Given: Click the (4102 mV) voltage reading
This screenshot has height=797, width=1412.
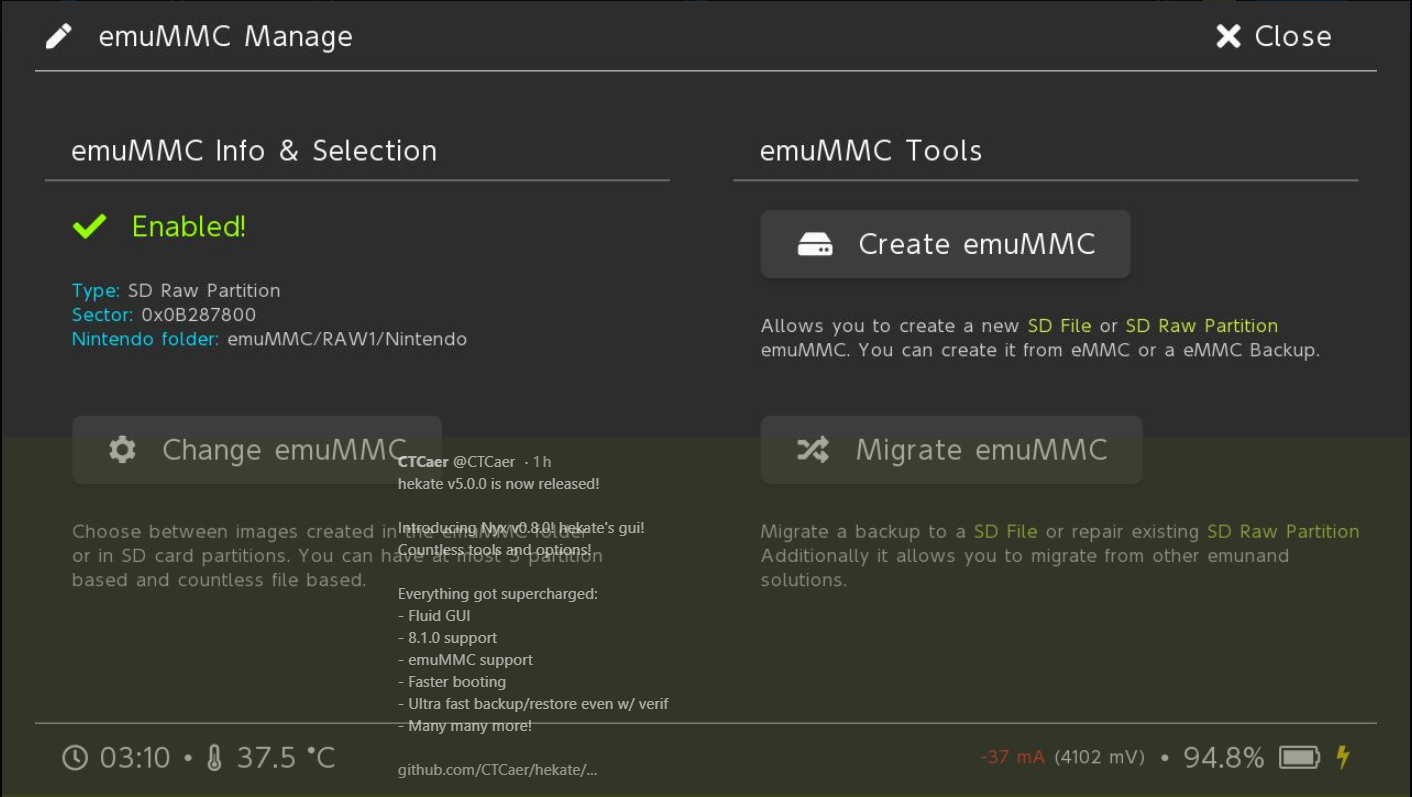Looking at the screenshot, I should point(1100,757).
